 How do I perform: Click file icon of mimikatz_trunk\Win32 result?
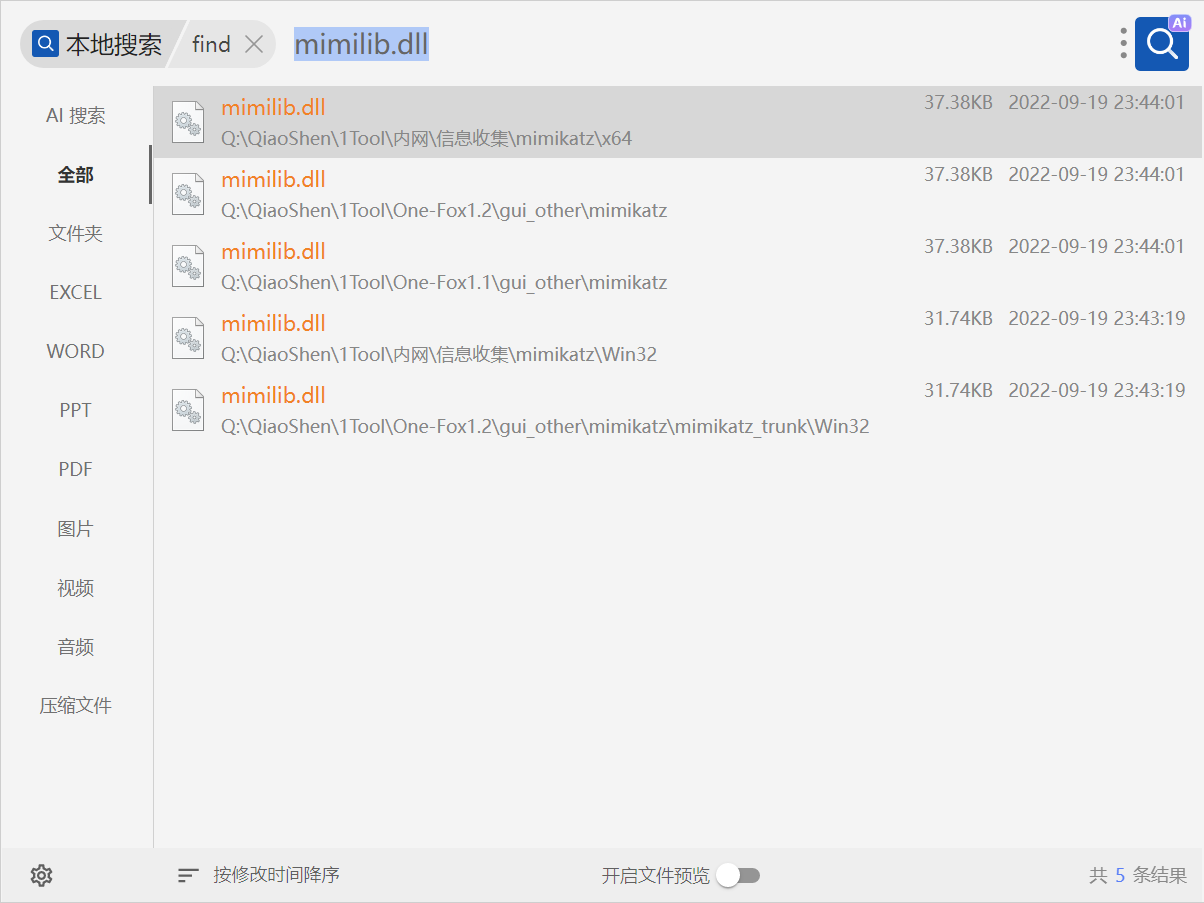pyautogui.click(x=187, y=410)
